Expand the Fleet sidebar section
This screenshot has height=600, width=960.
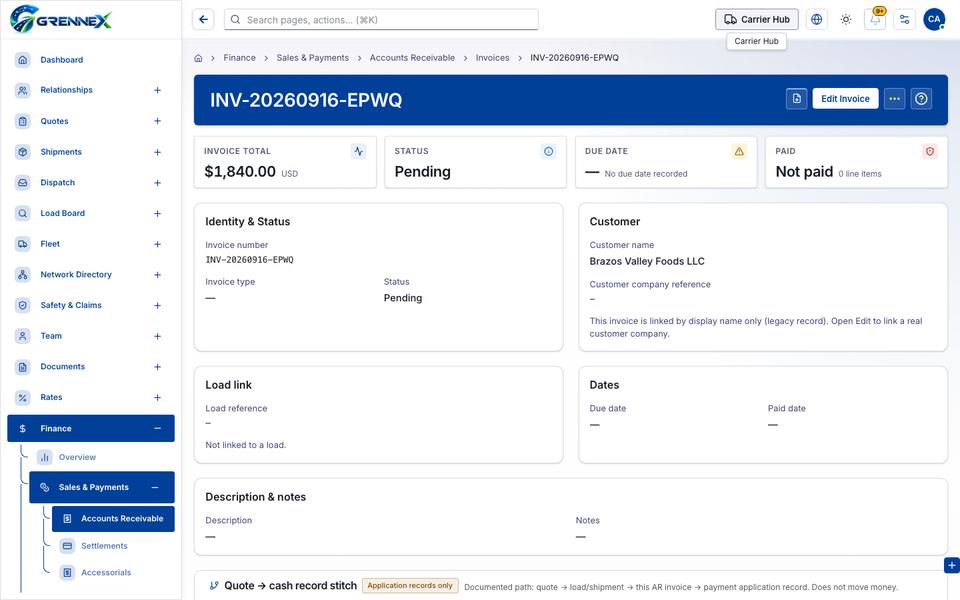157,244
